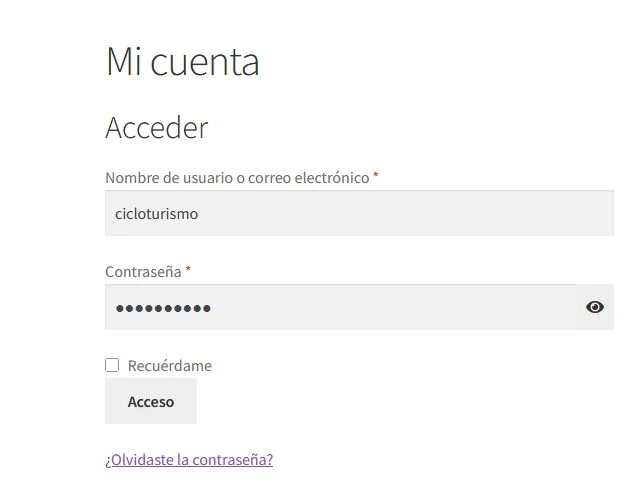This screenshot has width=640, height=485.
Task: Click the Nombre de usuario o correo electrónico label
Action: [x=237, y=178]
